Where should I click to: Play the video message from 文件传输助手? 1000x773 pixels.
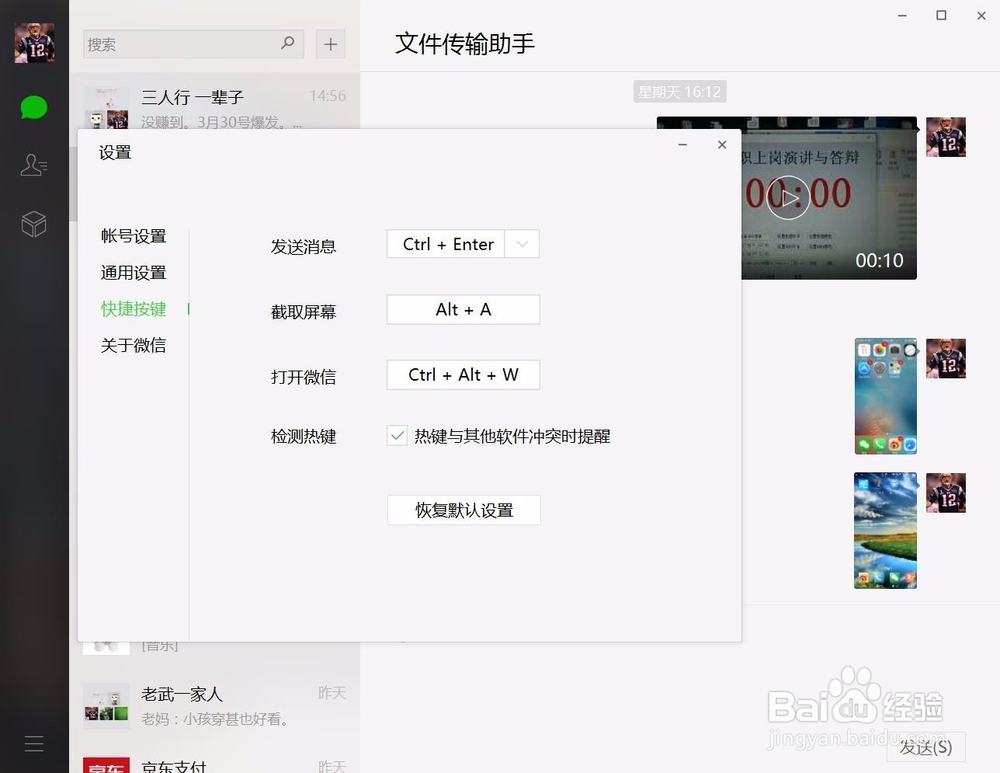pyautogui.click(x=789, y=197)
